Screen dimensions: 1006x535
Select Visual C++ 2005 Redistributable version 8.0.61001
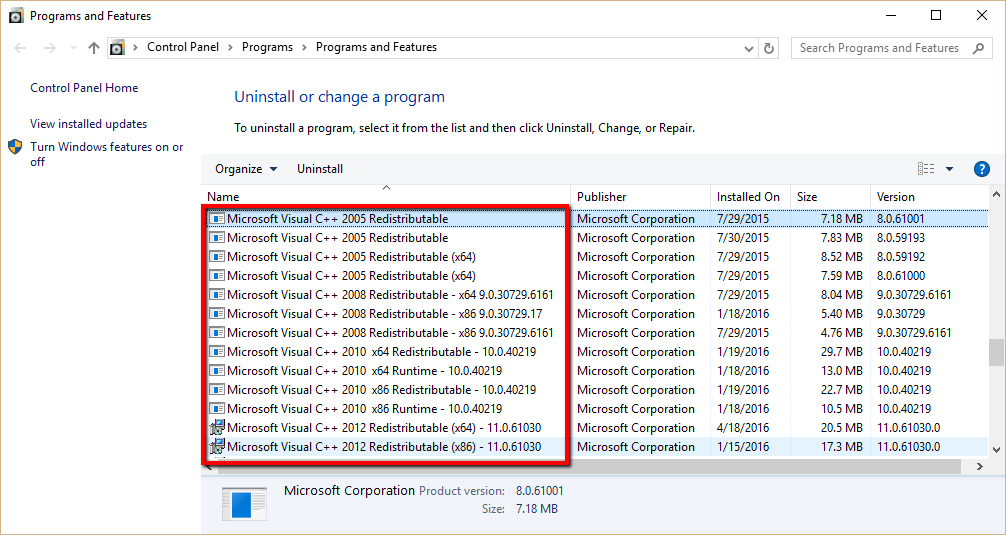tap(595, 219)
